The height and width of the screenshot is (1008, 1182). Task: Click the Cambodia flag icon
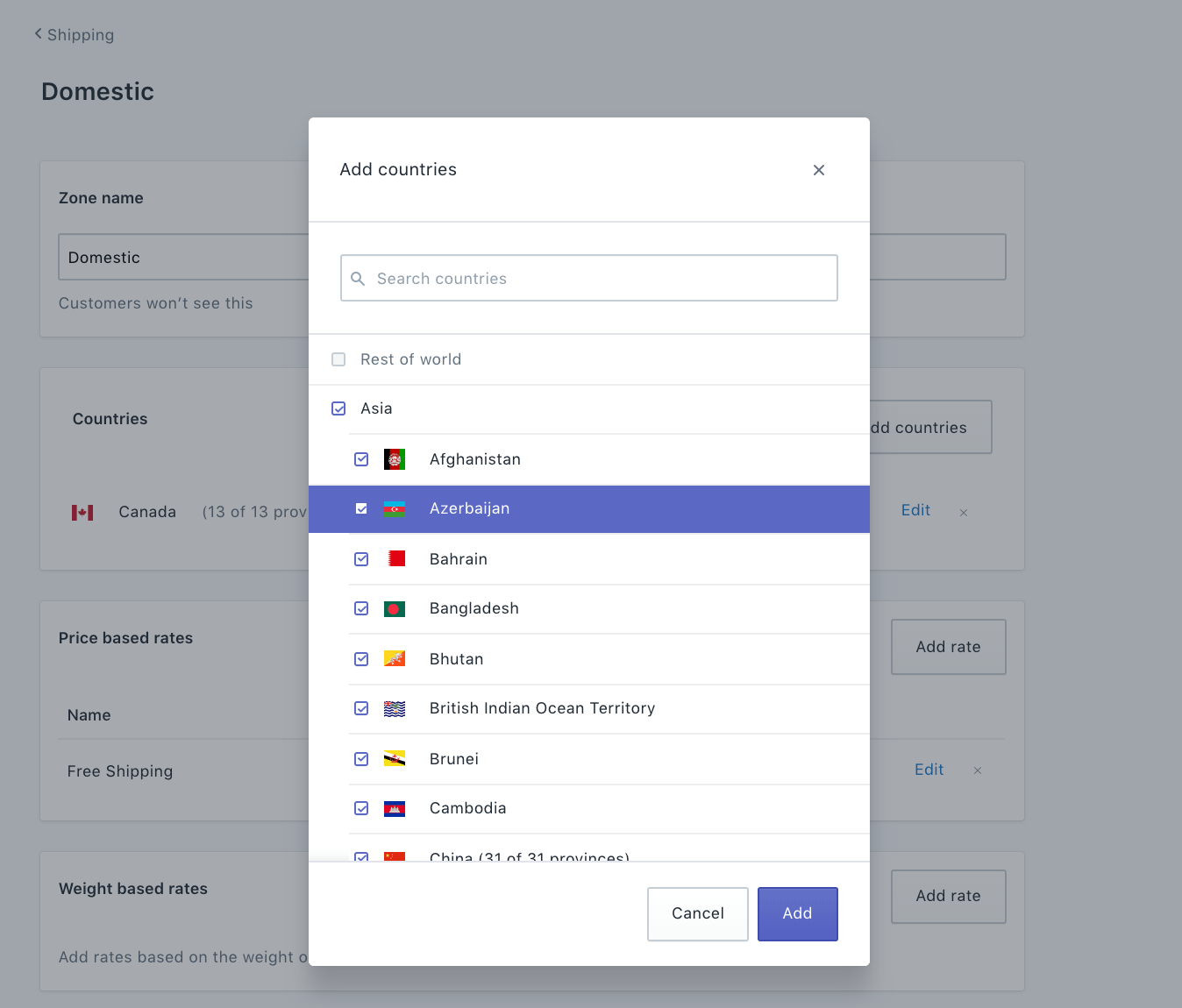[x=395, y=809]
